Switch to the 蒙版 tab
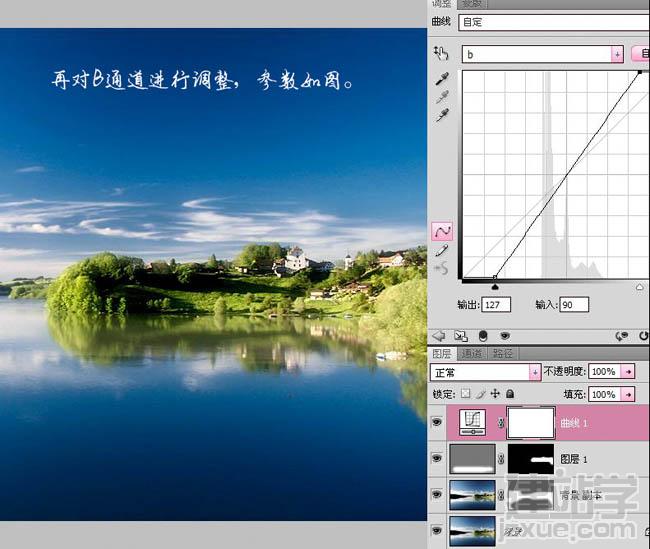This screenshot has width=650, height=549. (472, 4)
